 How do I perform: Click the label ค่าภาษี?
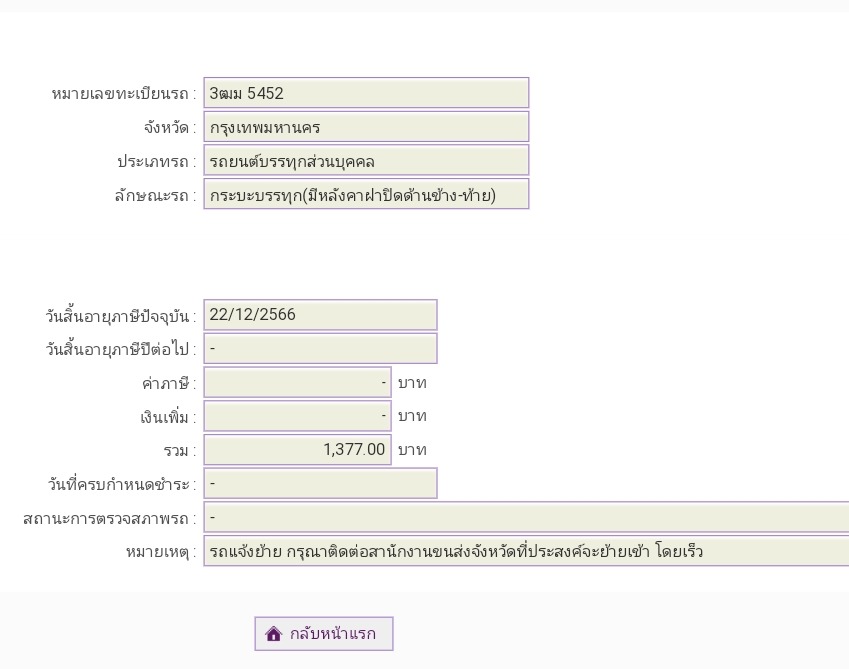click(168, 384)
